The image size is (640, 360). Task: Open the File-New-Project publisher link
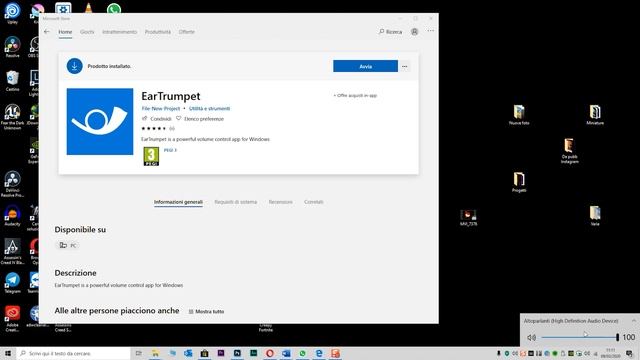[160, 109]
